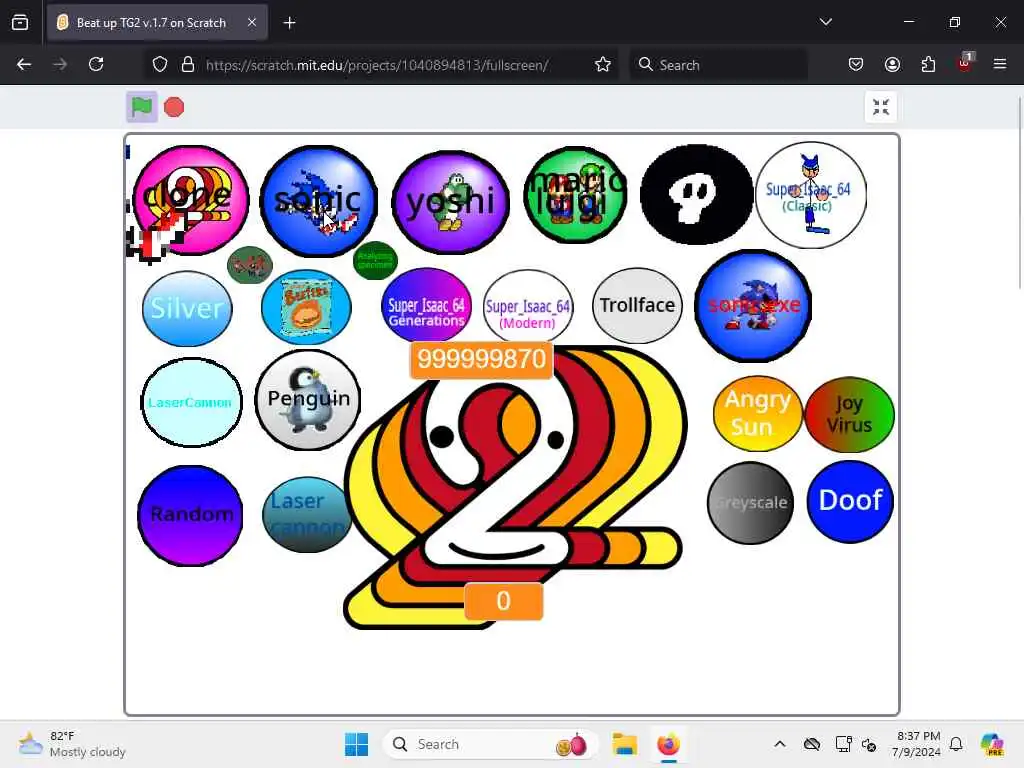
Task: Open the Windows Start menu
Action: pyautogui.click(x=357, y=744)
